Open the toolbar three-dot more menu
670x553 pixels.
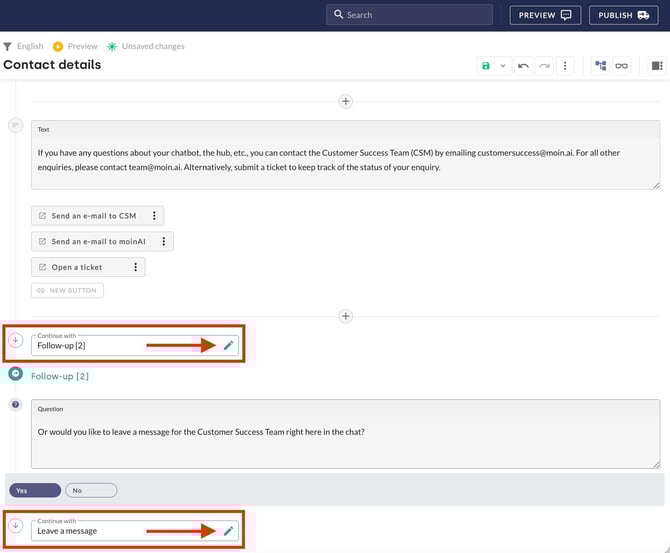coord(565,66)
